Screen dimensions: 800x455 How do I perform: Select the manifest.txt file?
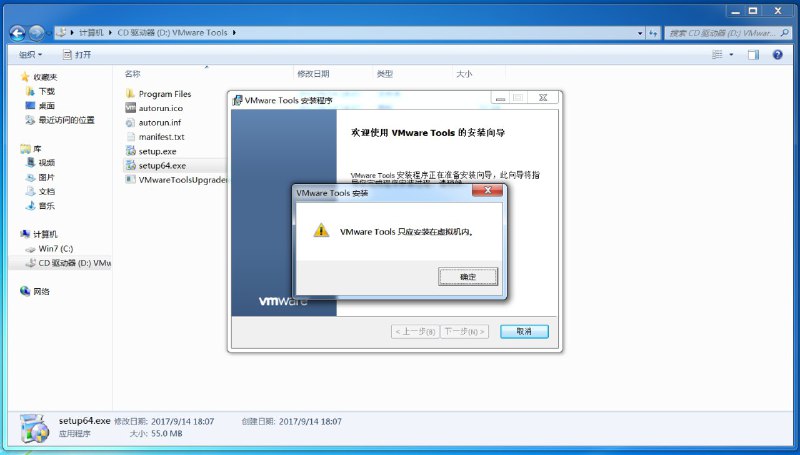(x=155, y=137)
